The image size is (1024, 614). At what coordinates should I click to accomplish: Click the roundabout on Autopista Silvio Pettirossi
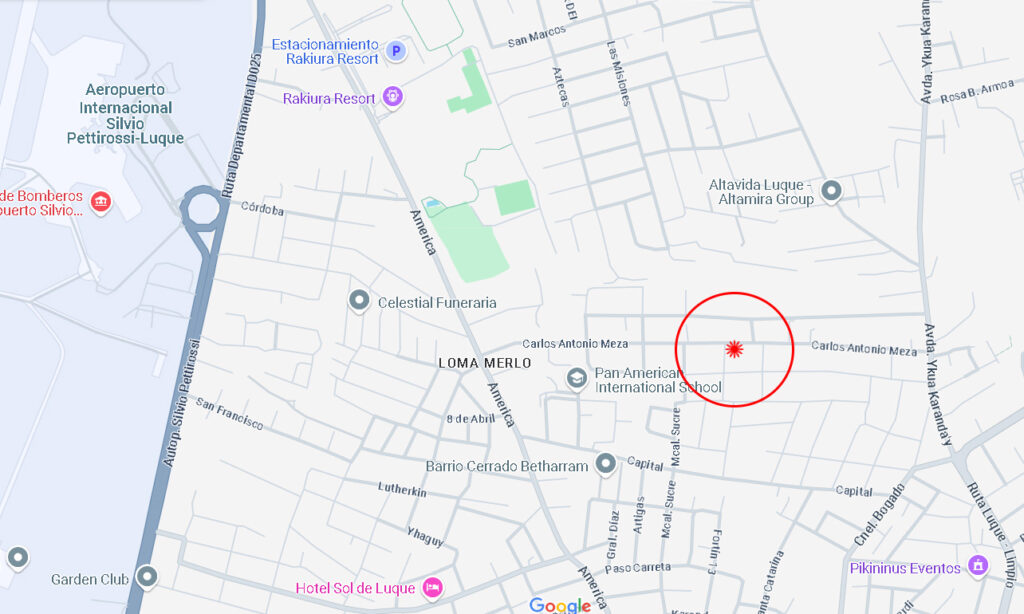point(203,209)
